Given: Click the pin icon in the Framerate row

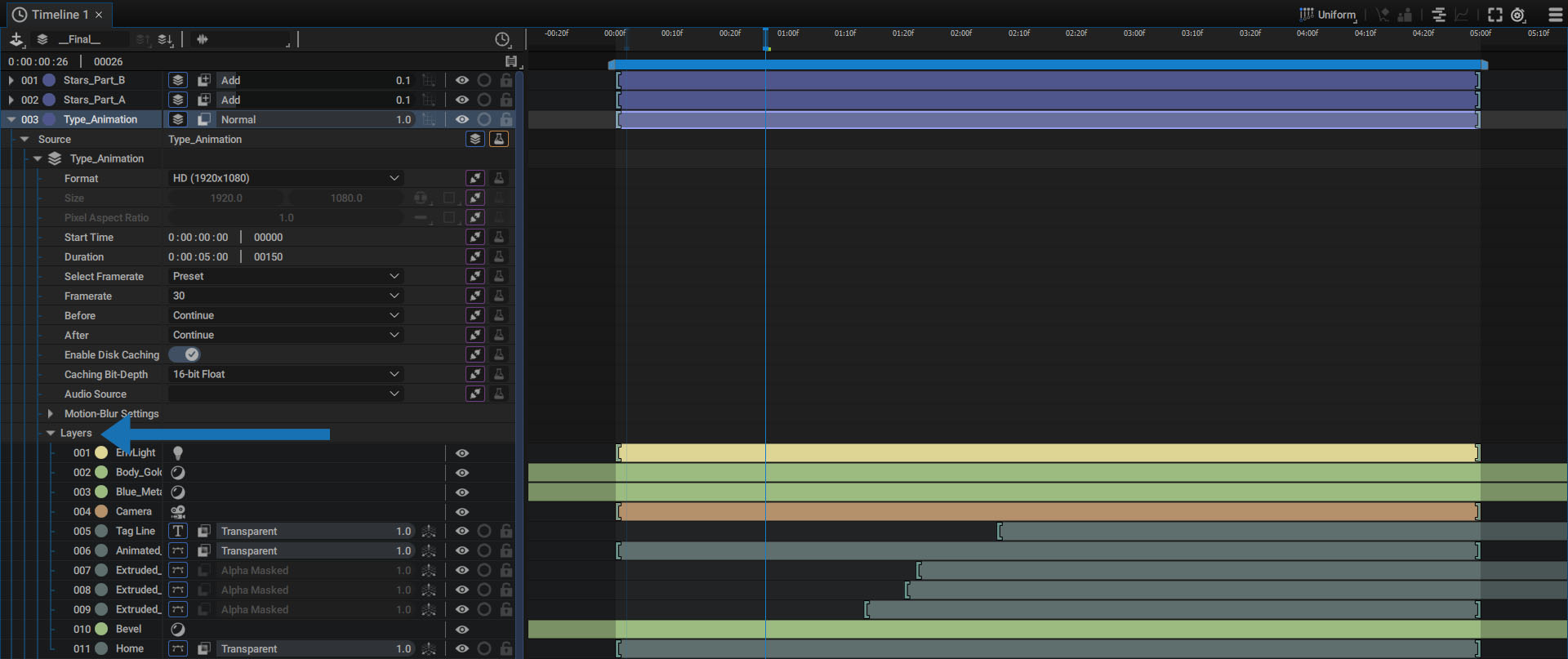Looking at the screenshot, I should [475, 296].
